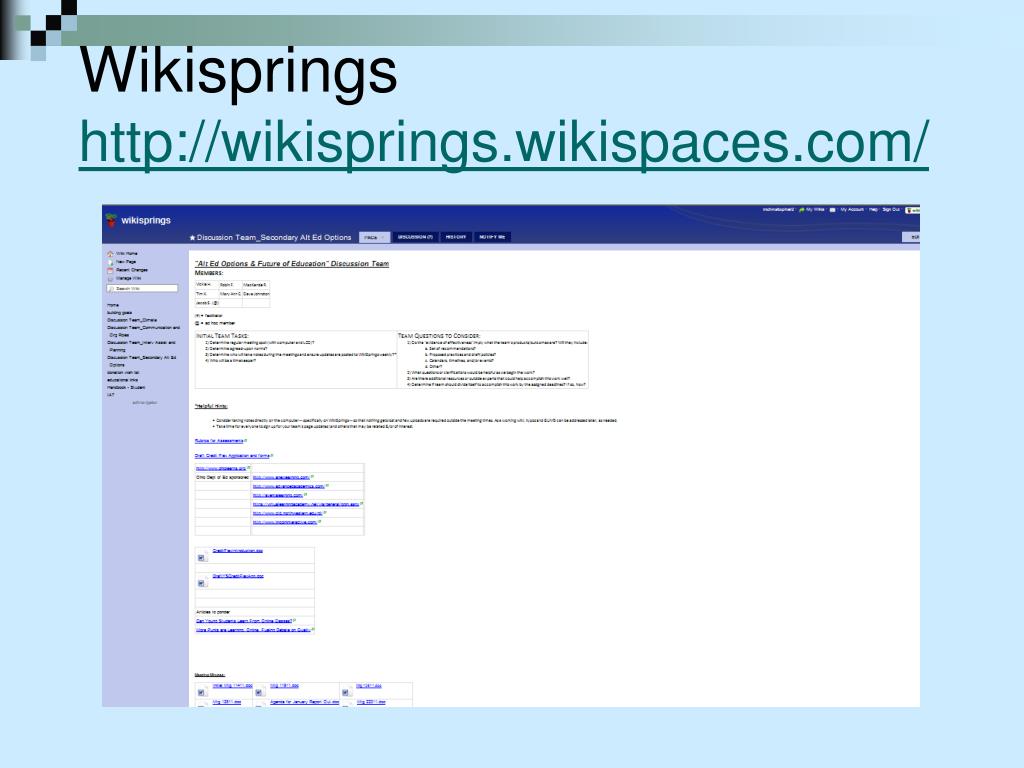Open the Notify Me tab
This screenshot has width=1024, height=768.
492,237
